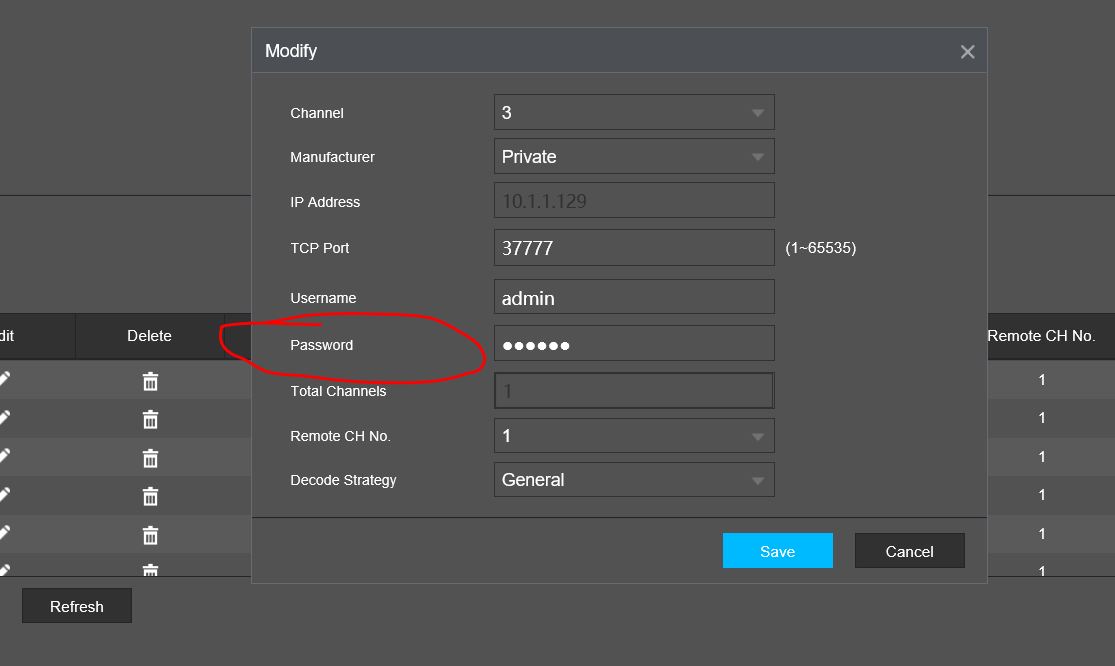Click the trash icon in second table row
Image resolution: width=1115 pixels, height=666 pixels.
pos(150,419)
